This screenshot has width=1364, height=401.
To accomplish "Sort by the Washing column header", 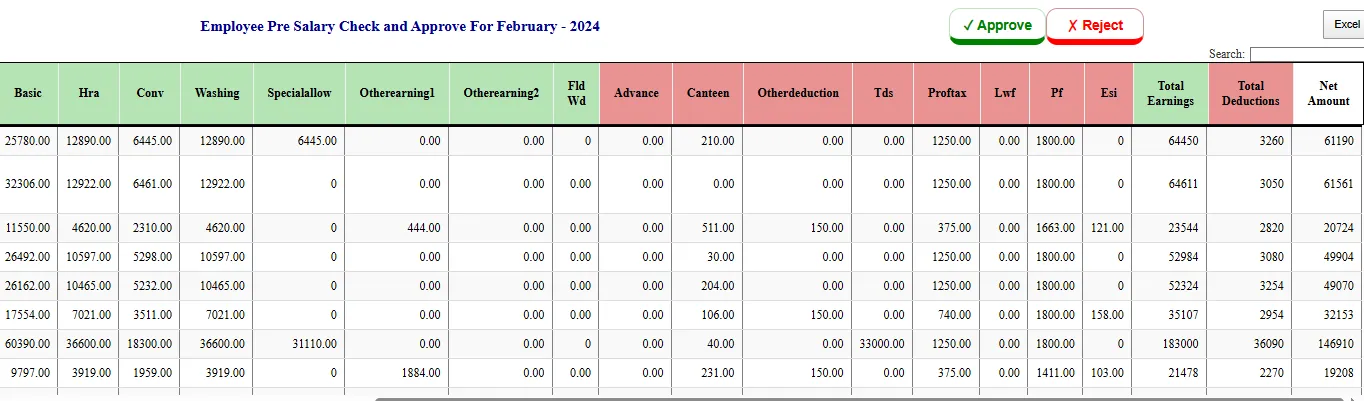I will coord(217,93).
